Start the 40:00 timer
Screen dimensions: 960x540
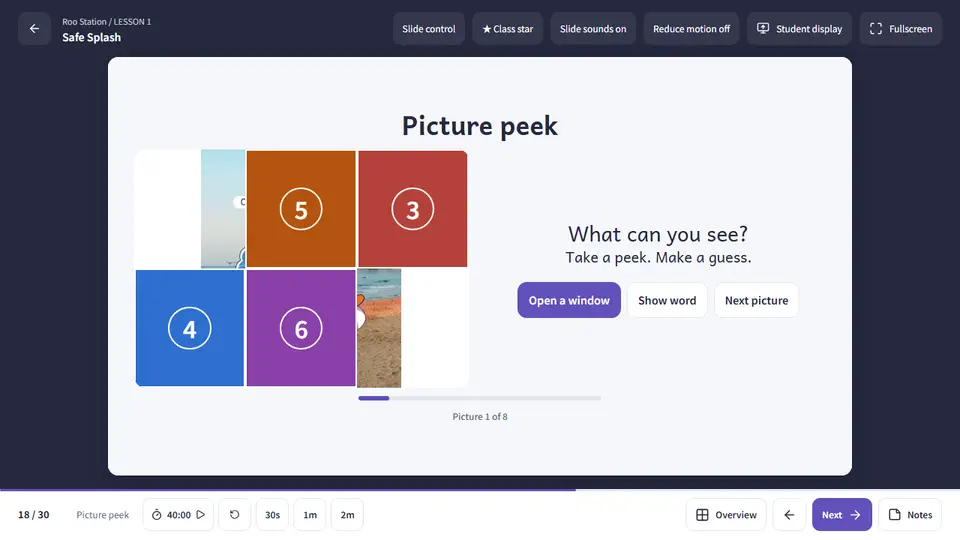(178, 515)
